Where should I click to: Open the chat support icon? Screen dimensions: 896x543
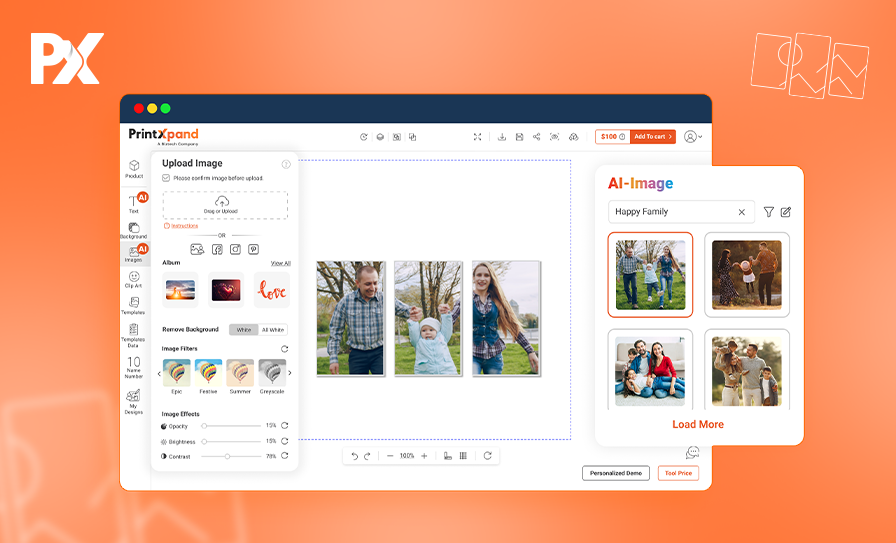(x=693, y=453)
